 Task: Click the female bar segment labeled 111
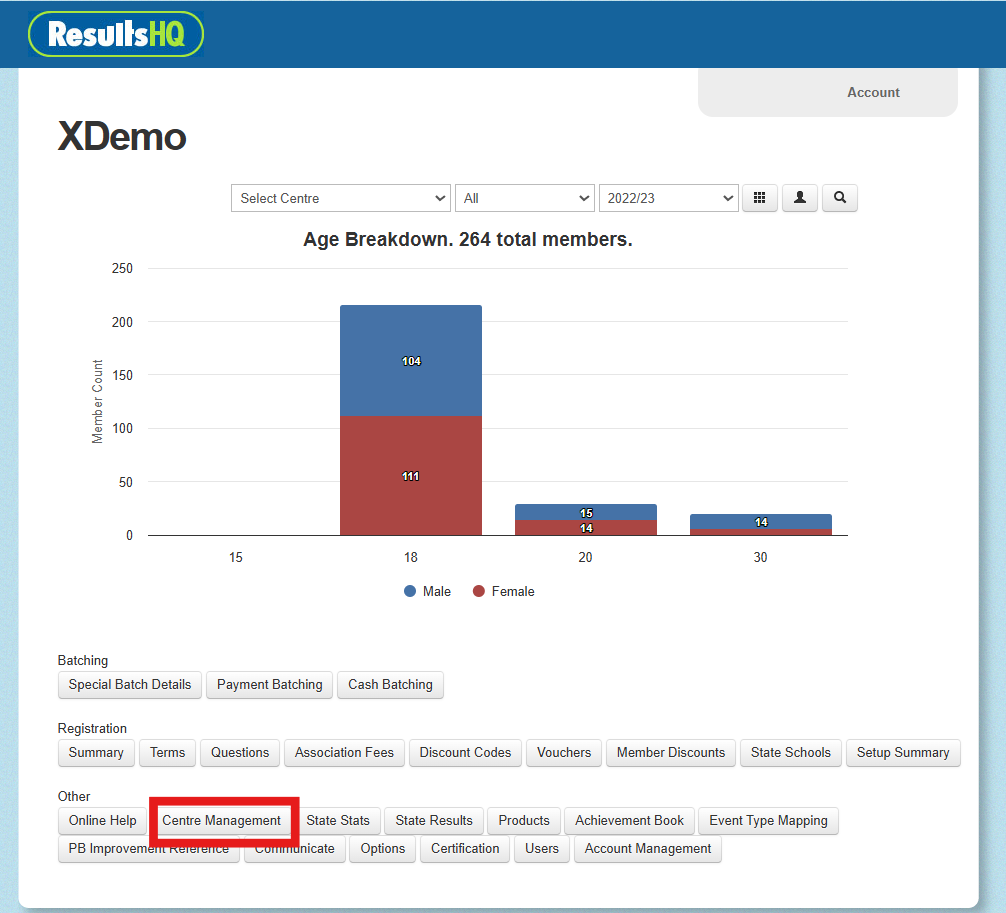(x=411, y=475)
